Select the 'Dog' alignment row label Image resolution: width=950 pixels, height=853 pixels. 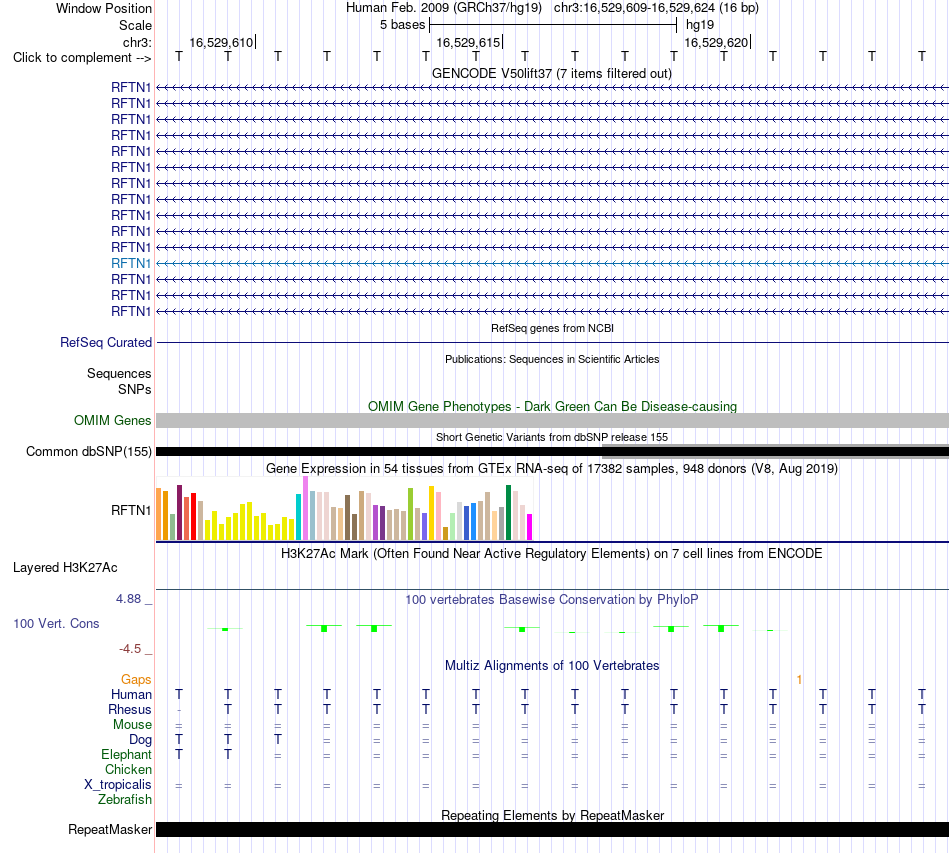[x=140, y=740]
